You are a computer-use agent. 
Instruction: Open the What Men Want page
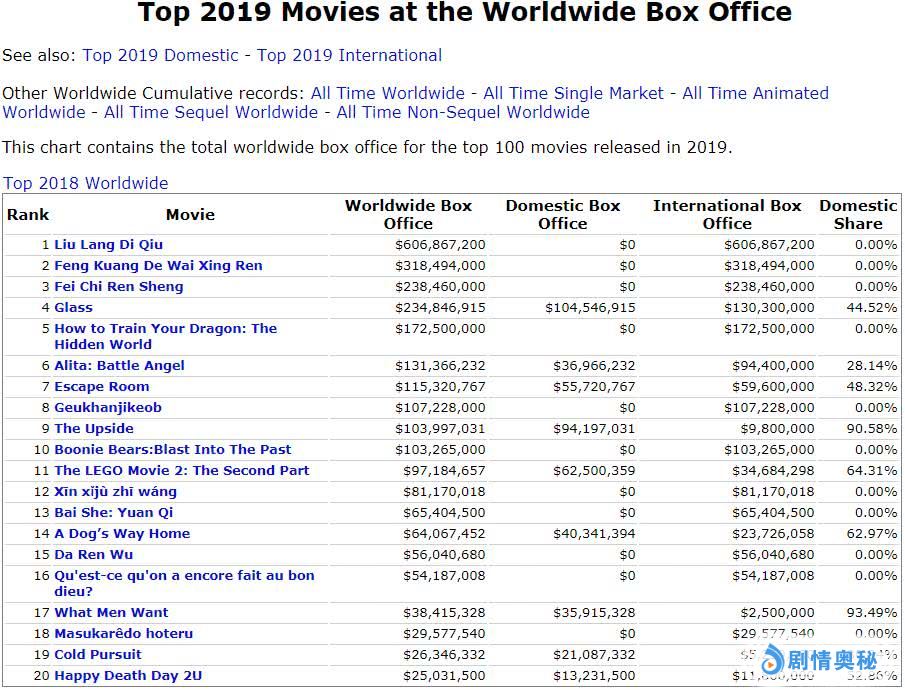[x=111, y=612]
